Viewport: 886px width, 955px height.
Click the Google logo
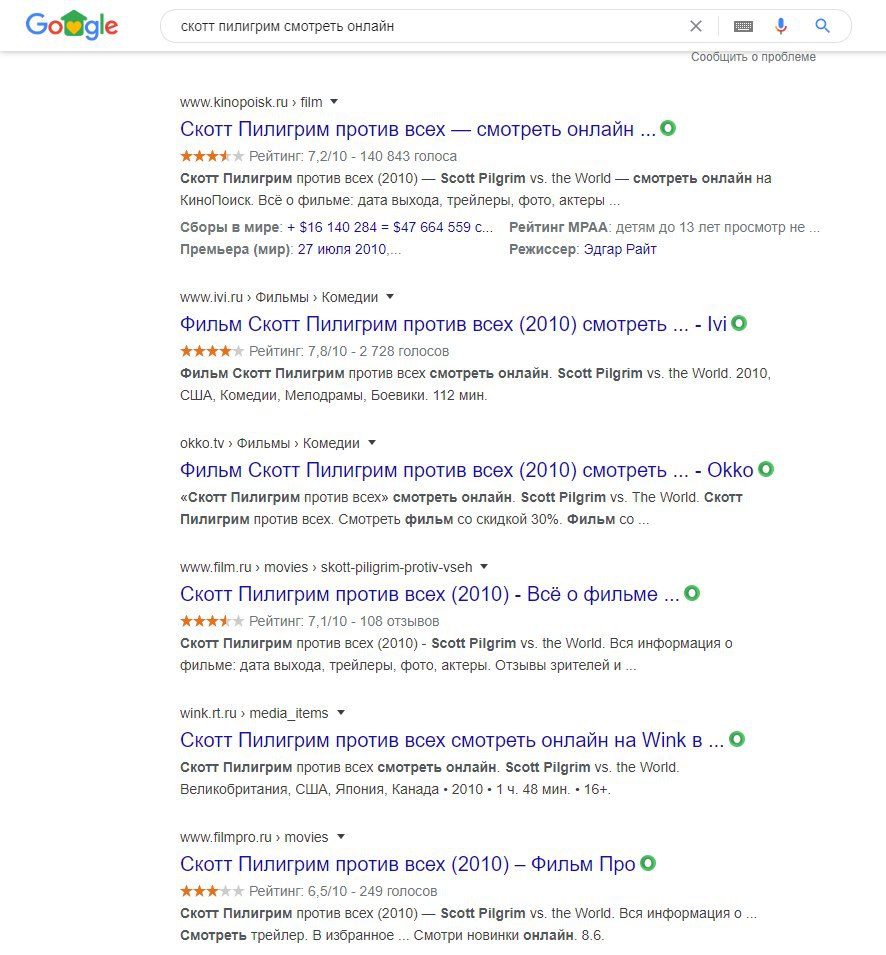click(x=72, y=26)
